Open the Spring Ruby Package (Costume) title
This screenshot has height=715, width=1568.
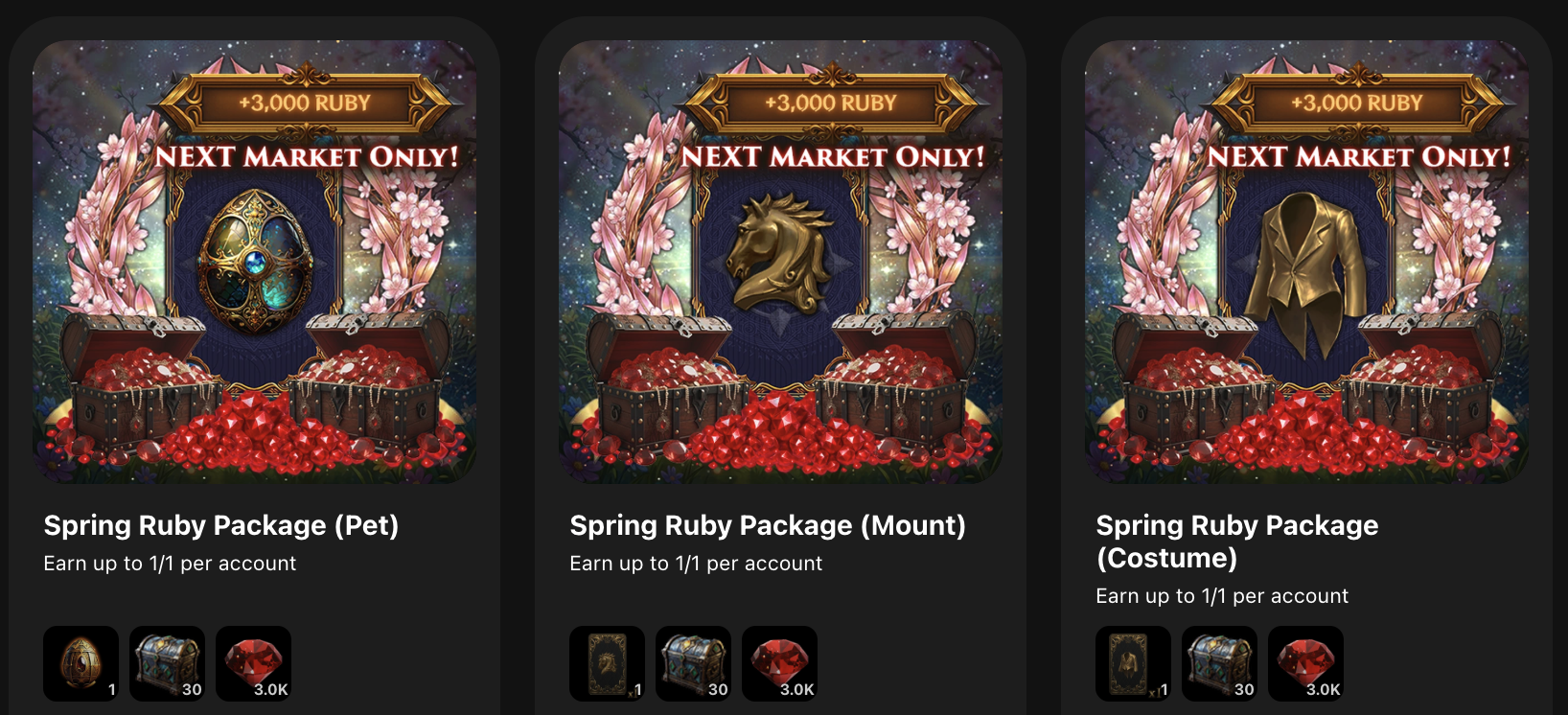click(1237, 542)
